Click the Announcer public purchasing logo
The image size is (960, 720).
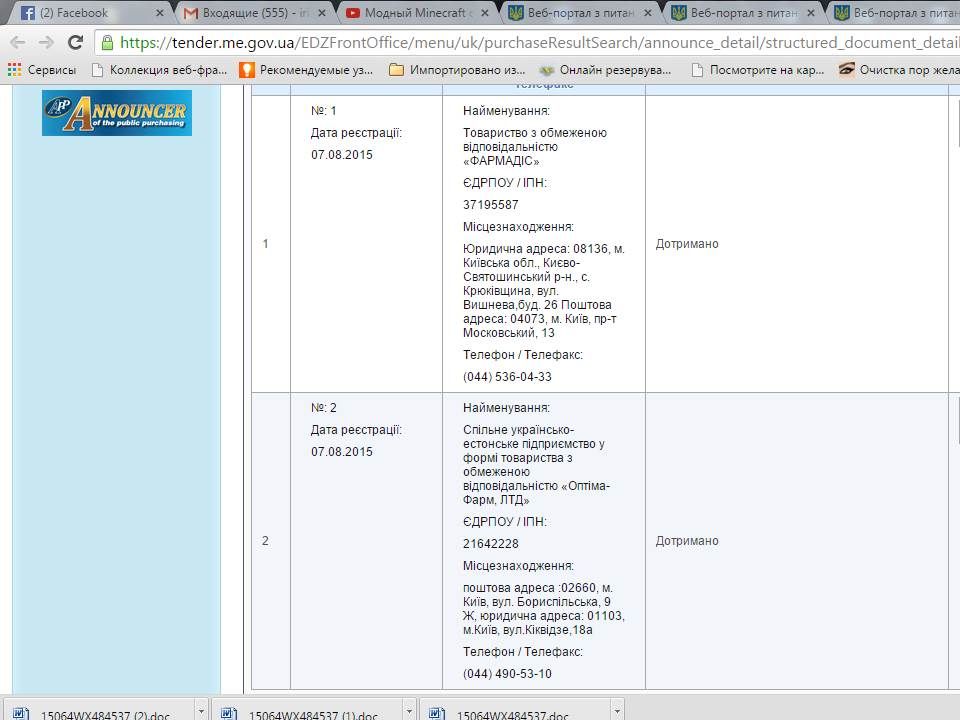coord(116,114)
